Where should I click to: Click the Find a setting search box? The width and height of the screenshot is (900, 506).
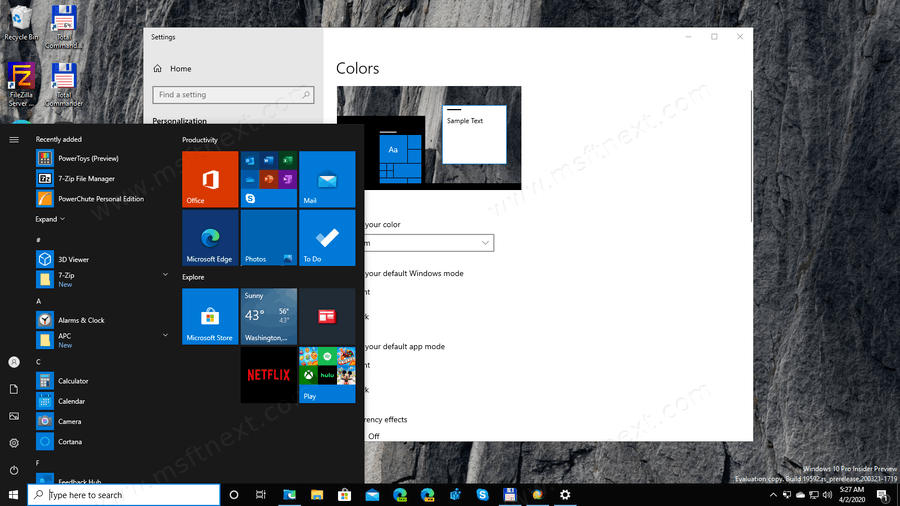(x=233, y=95)
